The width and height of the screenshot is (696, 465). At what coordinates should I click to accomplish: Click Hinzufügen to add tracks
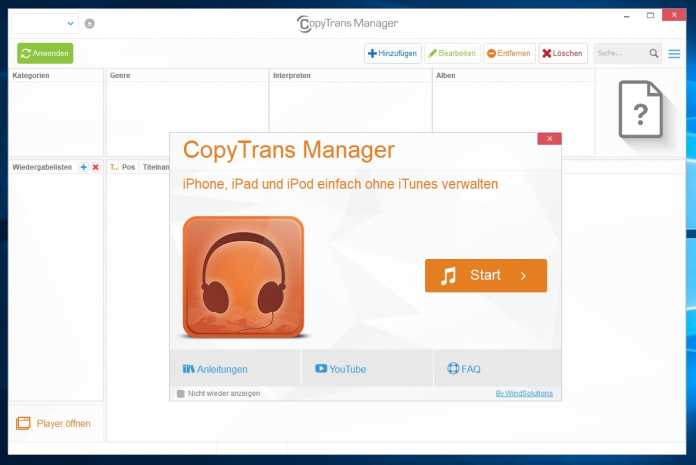click(392, 53)
